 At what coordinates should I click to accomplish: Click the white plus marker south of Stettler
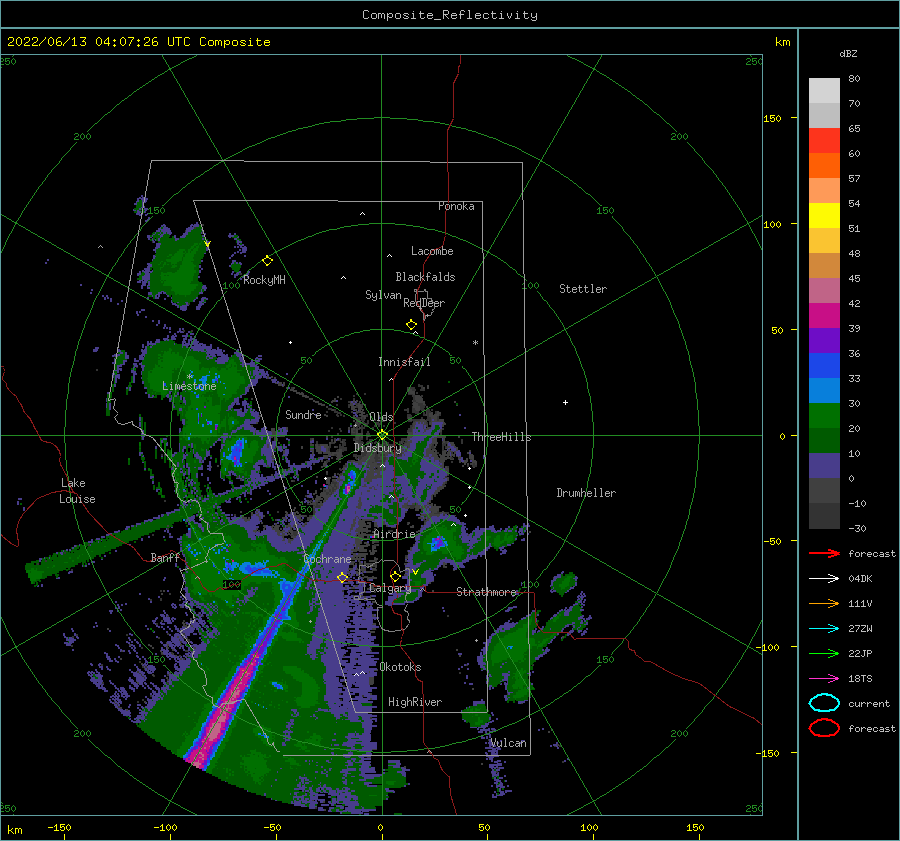[565, 402]
